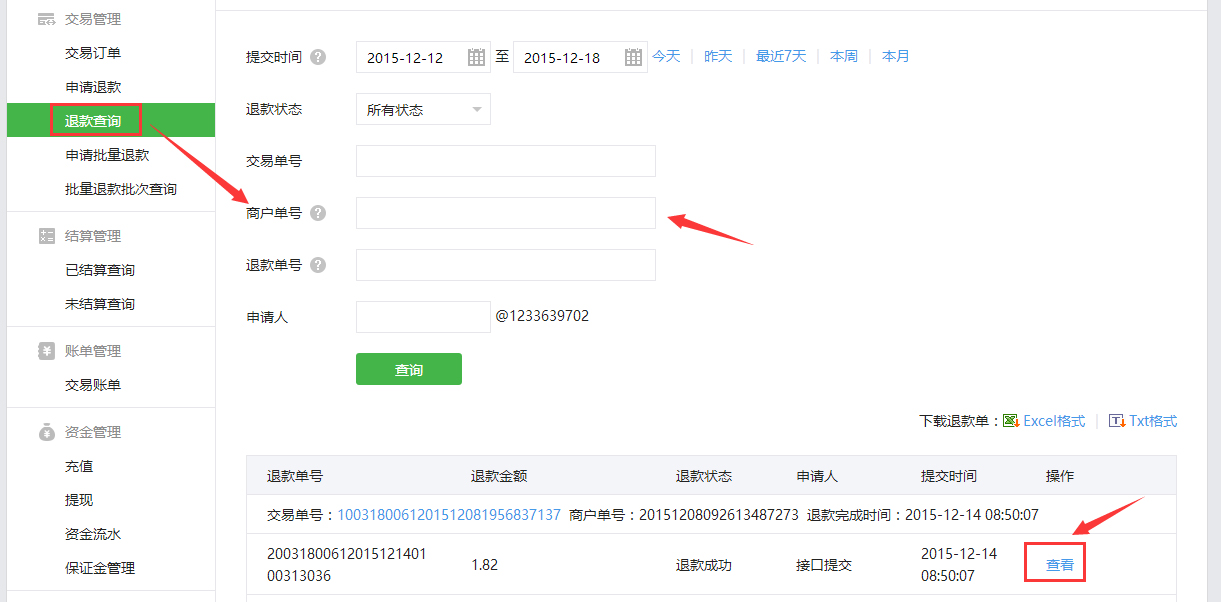Go to 交易账单 in sidebar
This screenshot has height=602, width=1221.
click(93, 385)
